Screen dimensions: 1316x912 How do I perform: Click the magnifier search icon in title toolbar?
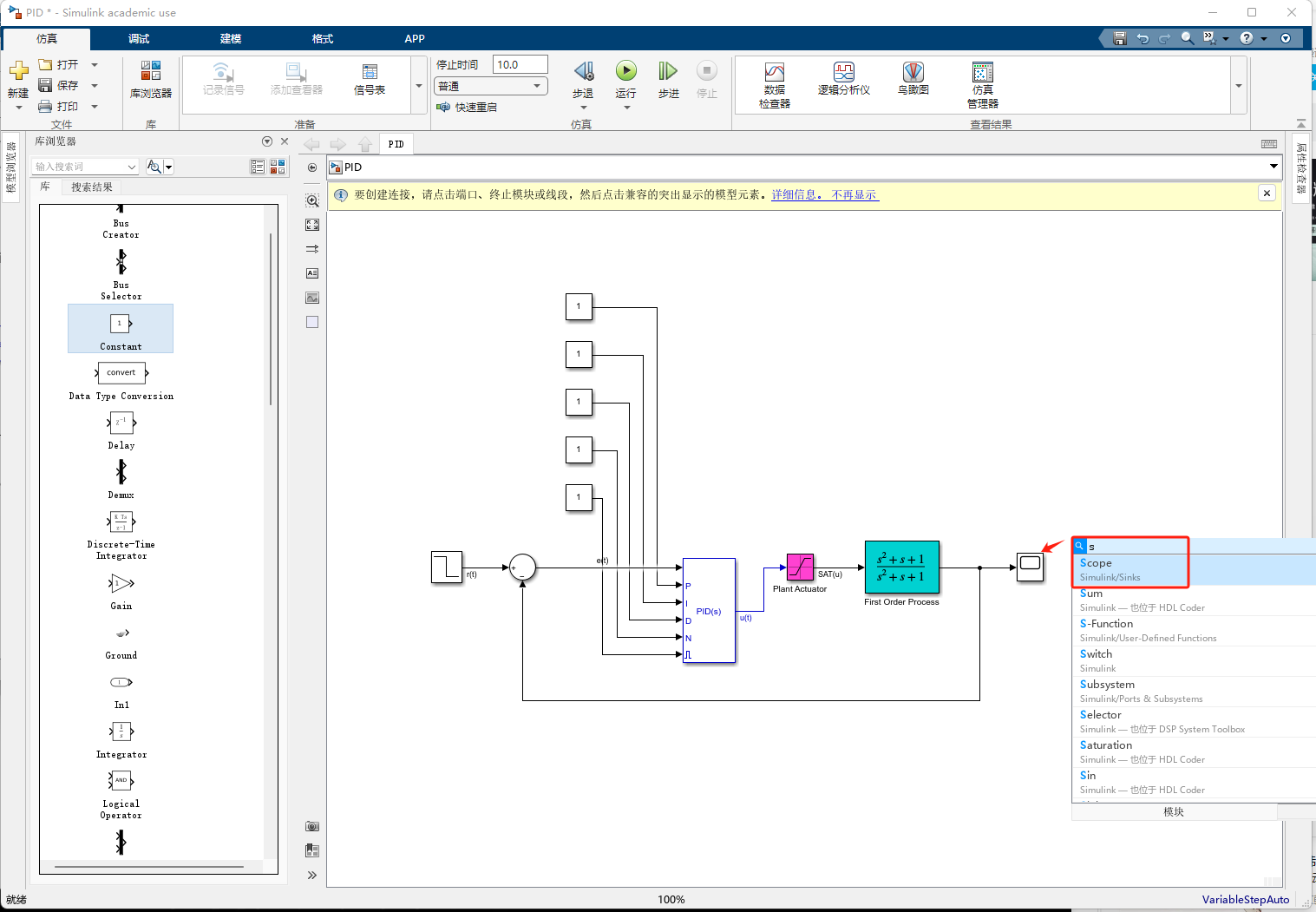(x=1187, y=38)
